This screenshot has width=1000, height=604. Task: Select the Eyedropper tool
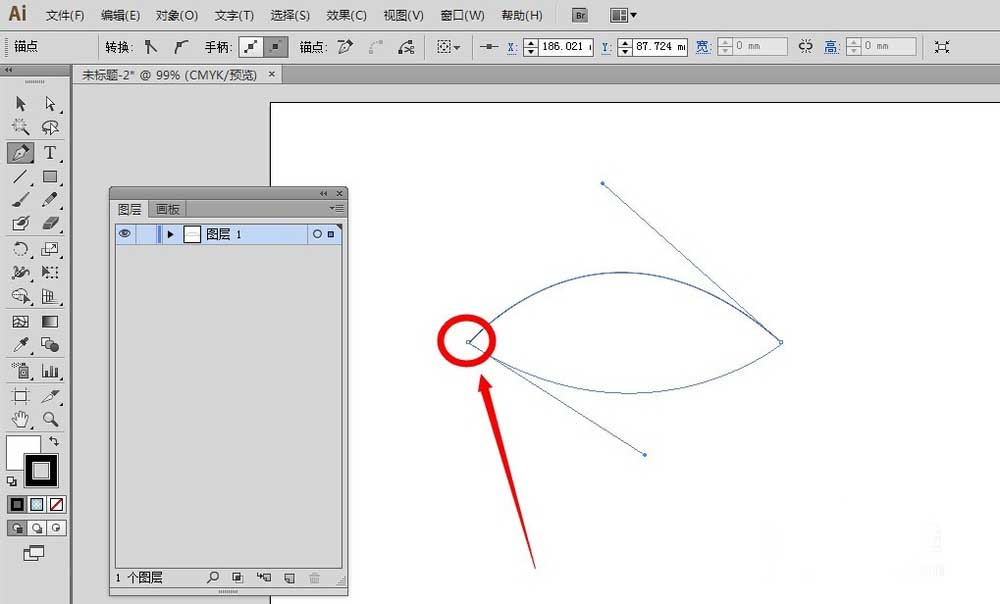pos(20,345)
